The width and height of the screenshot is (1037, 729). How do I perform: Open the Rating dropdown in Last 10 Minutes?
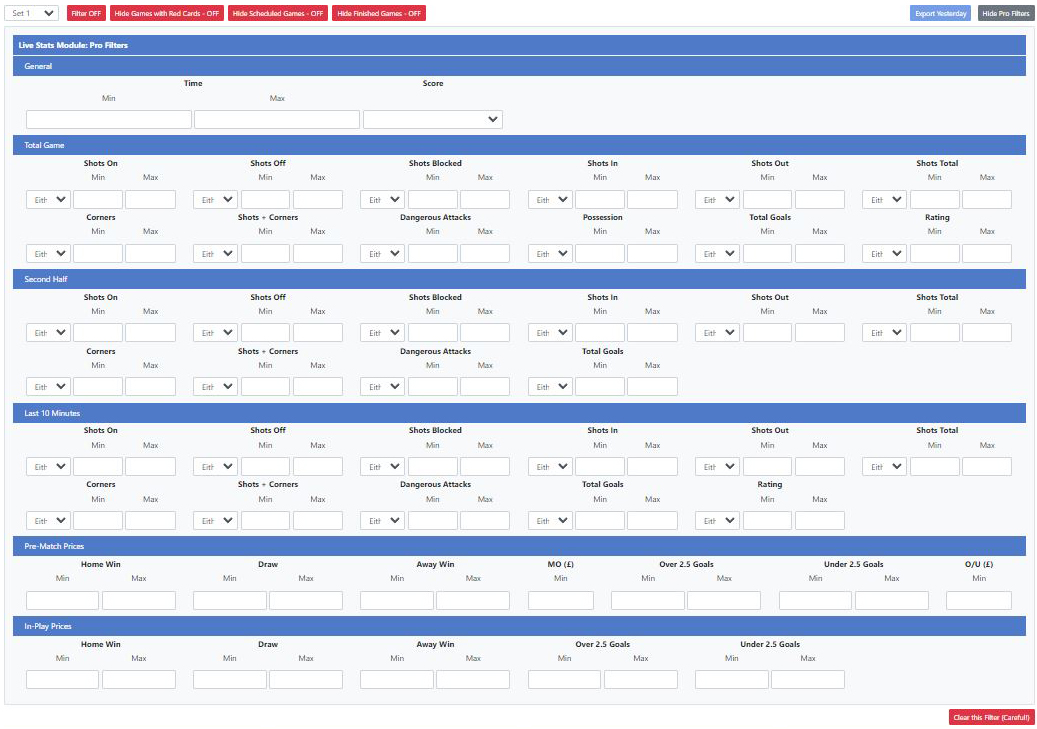[x=716, y=520]
